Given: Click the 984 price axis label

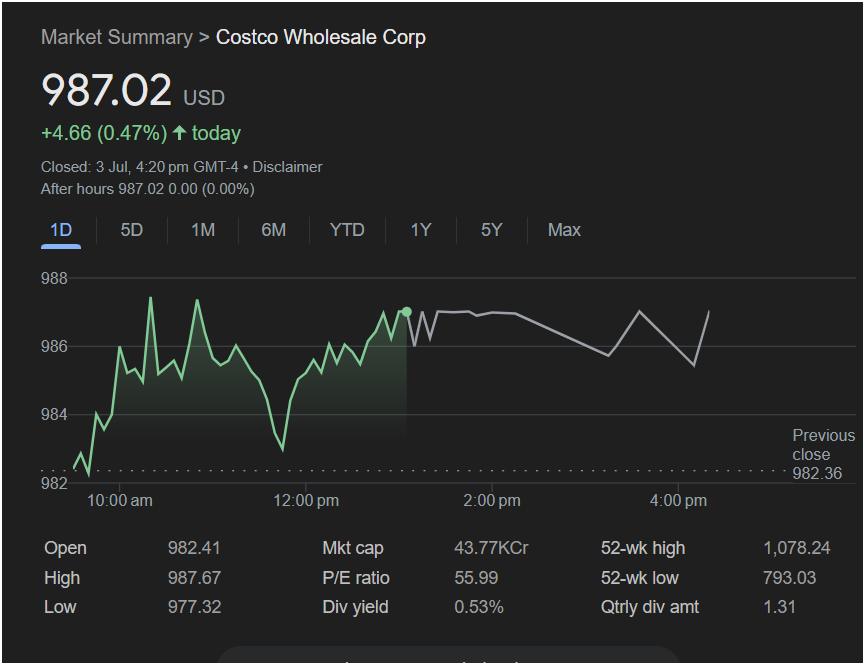Looking at the screenshot, I should point(54,414).
